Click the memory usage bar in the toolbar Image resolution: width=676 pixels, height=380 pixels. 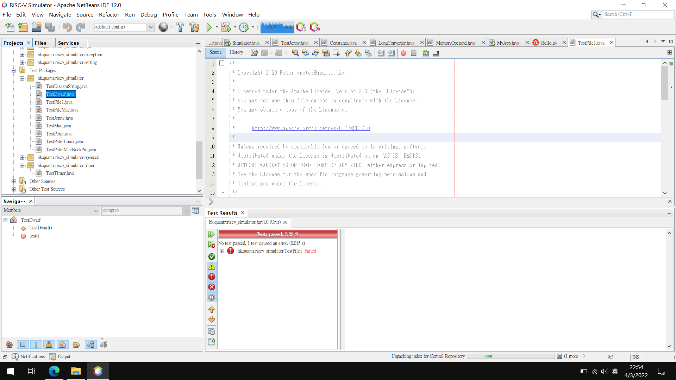277,27
